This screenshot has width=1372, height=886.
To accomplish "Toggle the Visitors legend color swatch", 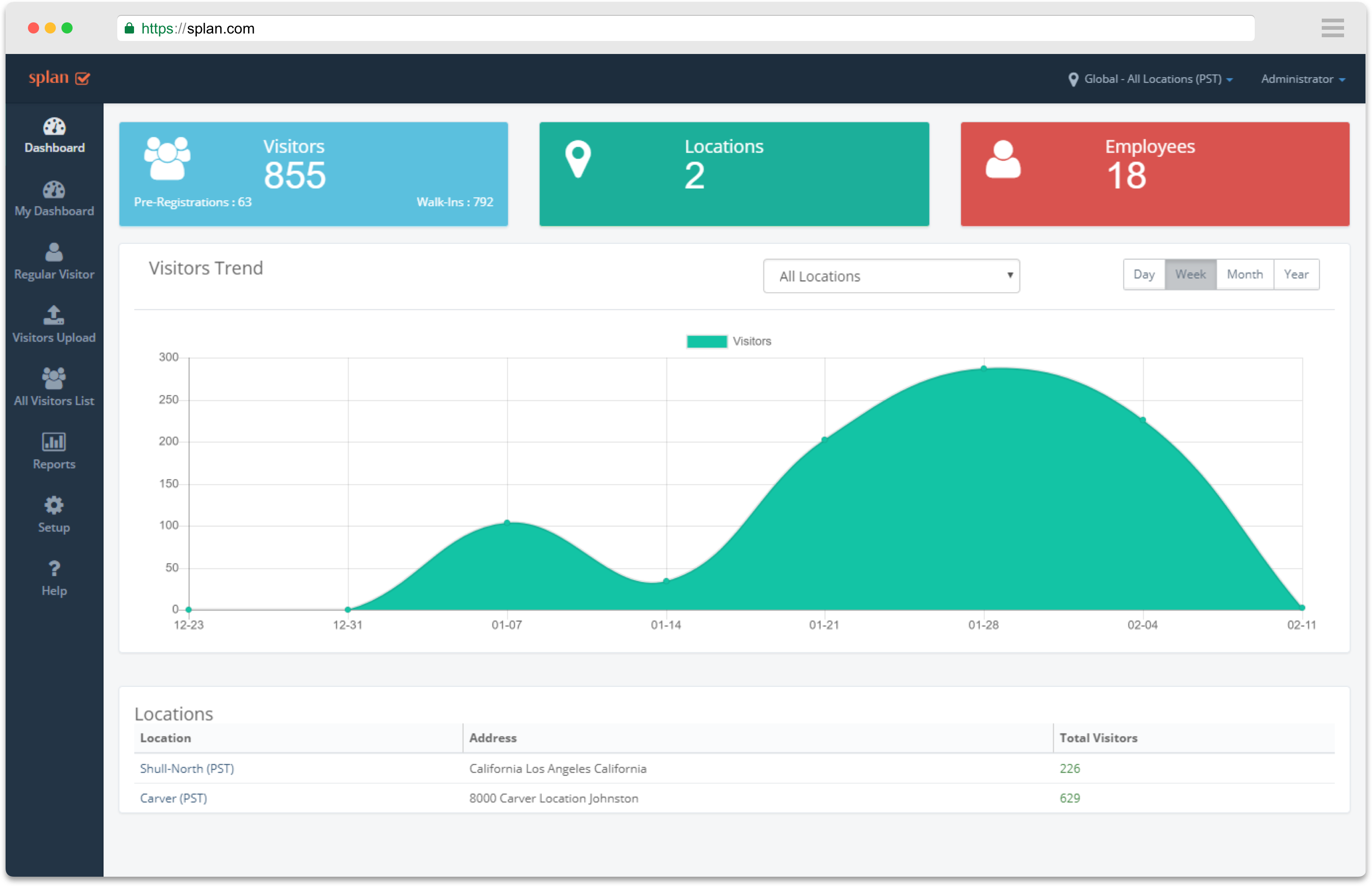I will 706,341.
